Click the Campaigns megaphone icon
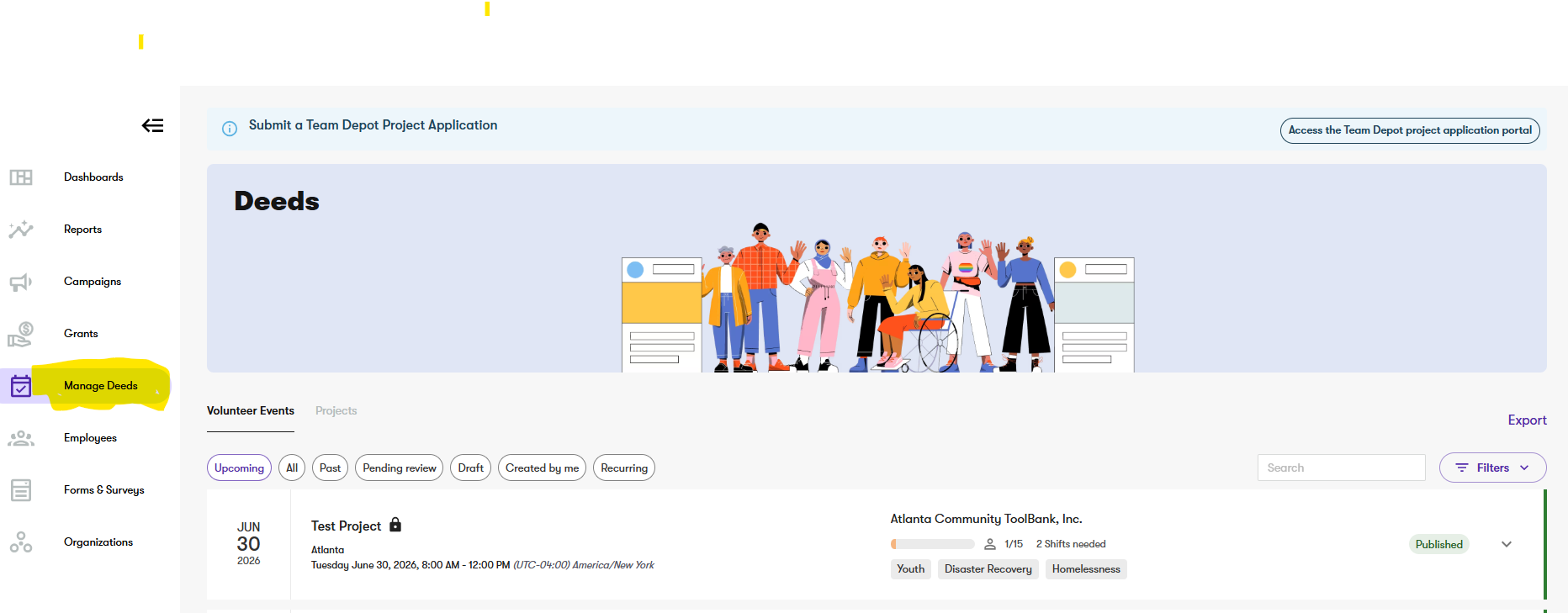 [21, 282]
